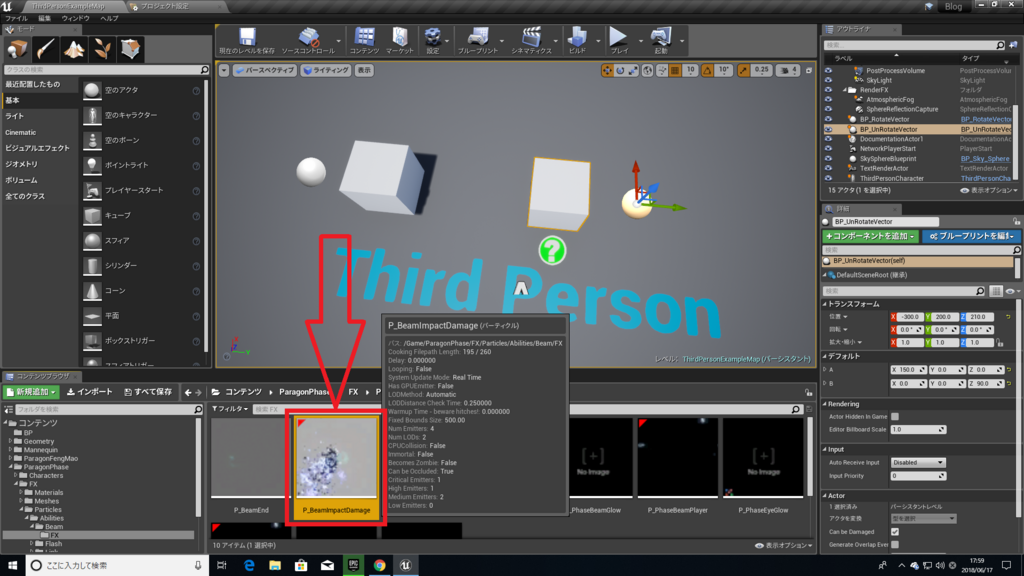Open the Add New dropdown button

(31, 392)
